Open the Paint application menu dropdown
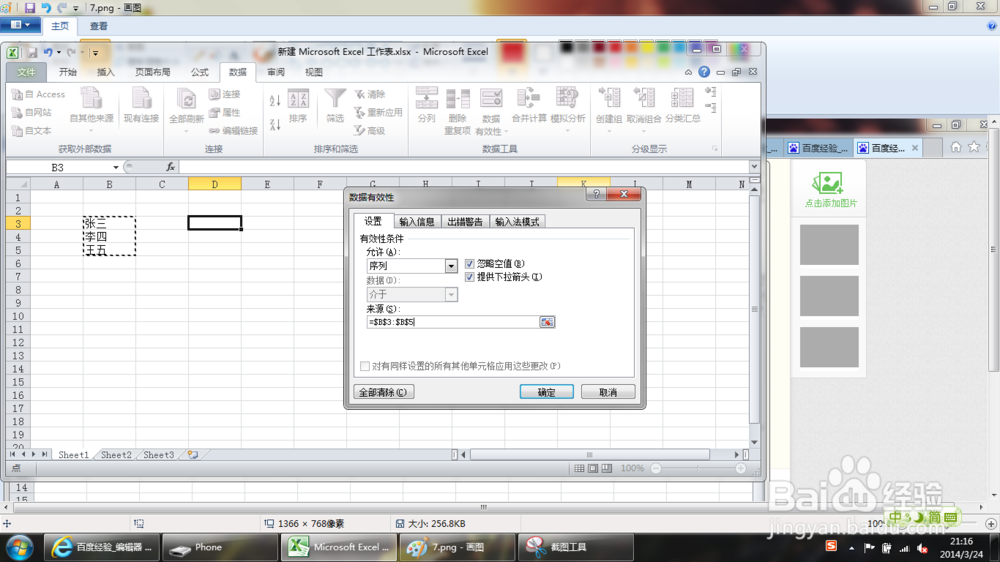This screenshot has height=562, width=1000. point(20,26)
